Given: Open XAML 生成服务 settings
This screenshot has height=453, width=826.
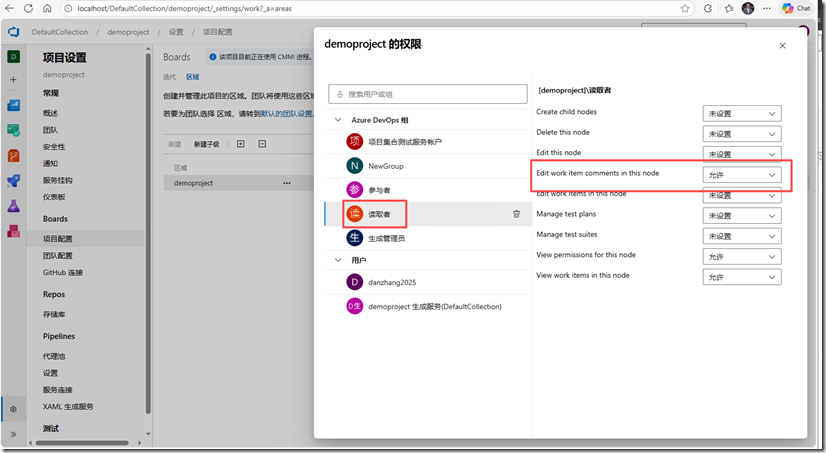Looking at the screenshot, I should (68, 407).
